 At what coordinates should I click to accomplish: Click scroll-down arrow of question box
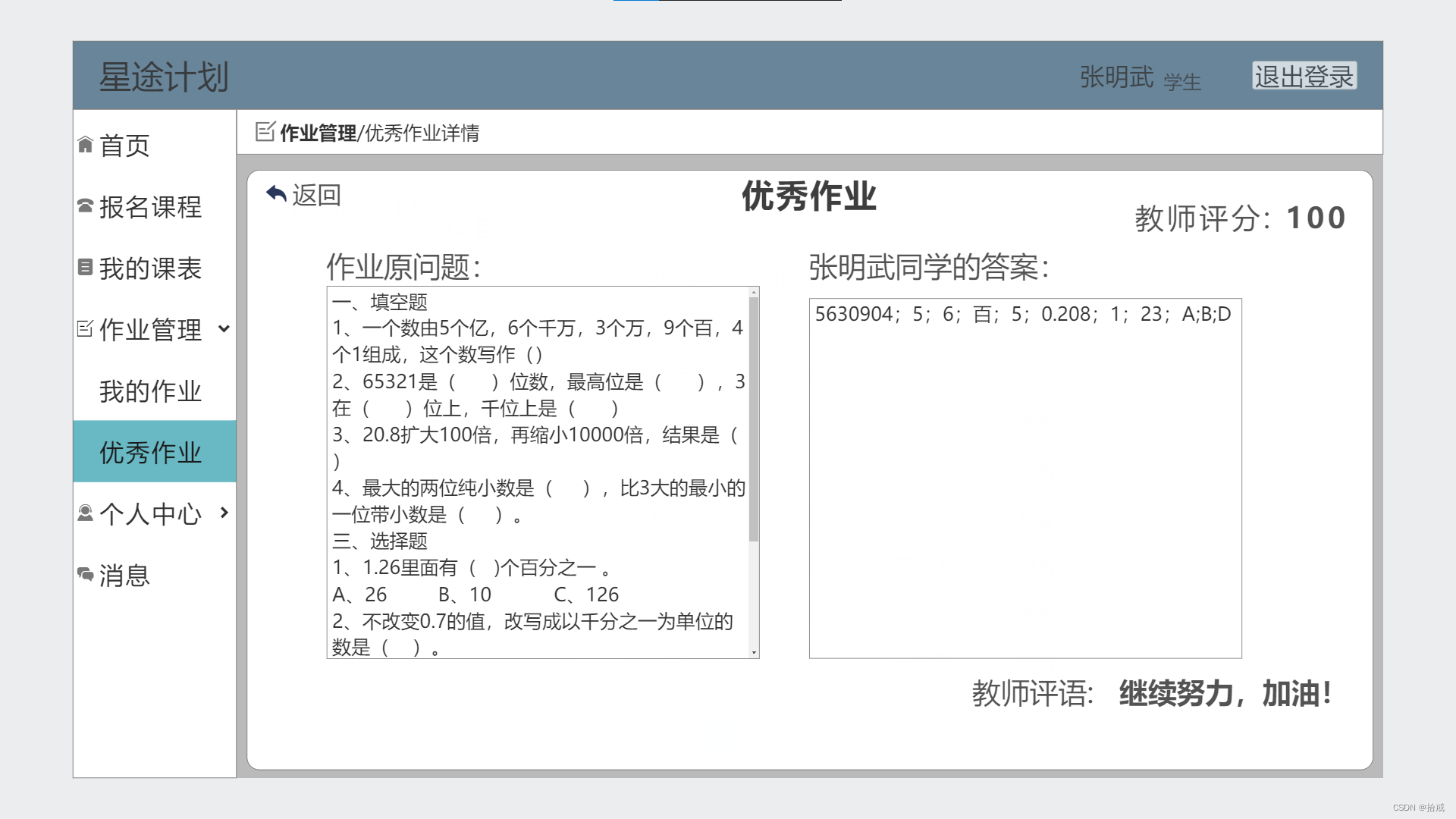(x=754, y=652)
